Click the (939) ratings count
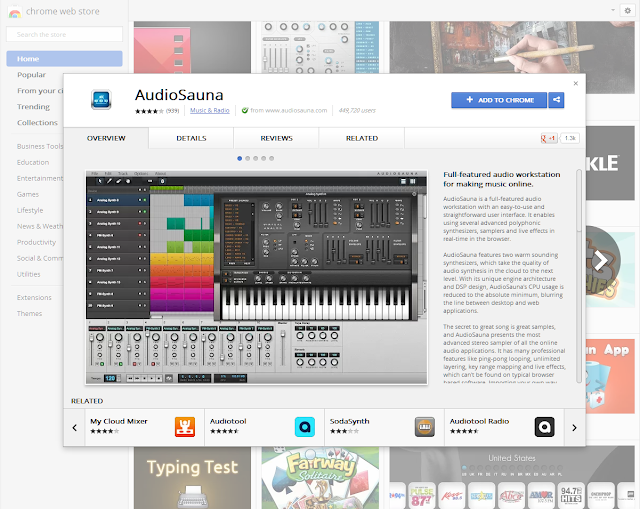 click(x=173, y=111)
